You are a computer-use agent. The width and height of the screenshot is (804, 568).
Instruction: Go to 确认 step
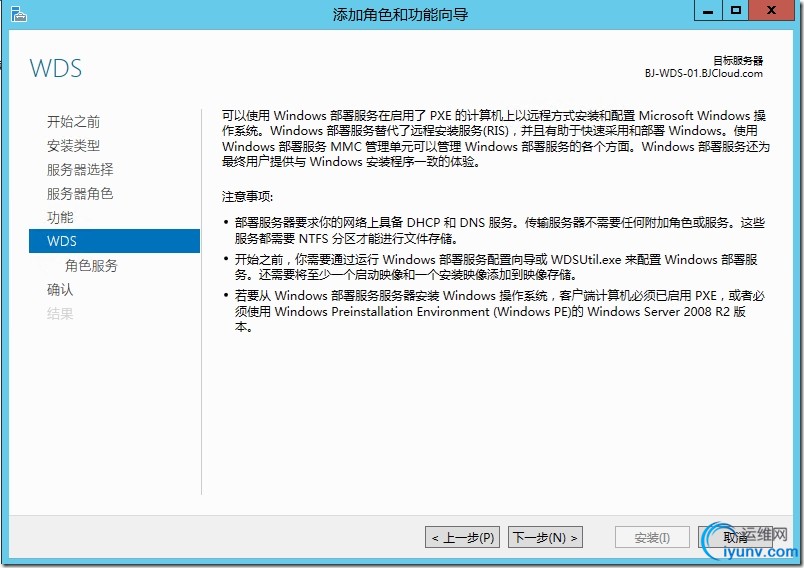(60, 289)
